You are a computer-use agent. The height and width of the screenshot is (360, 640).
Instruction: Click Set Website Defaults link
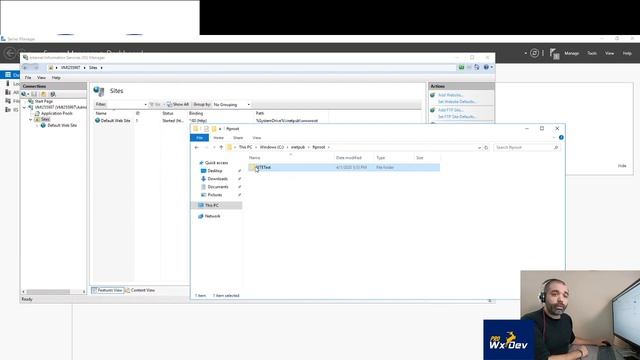(x=457, y=102)
